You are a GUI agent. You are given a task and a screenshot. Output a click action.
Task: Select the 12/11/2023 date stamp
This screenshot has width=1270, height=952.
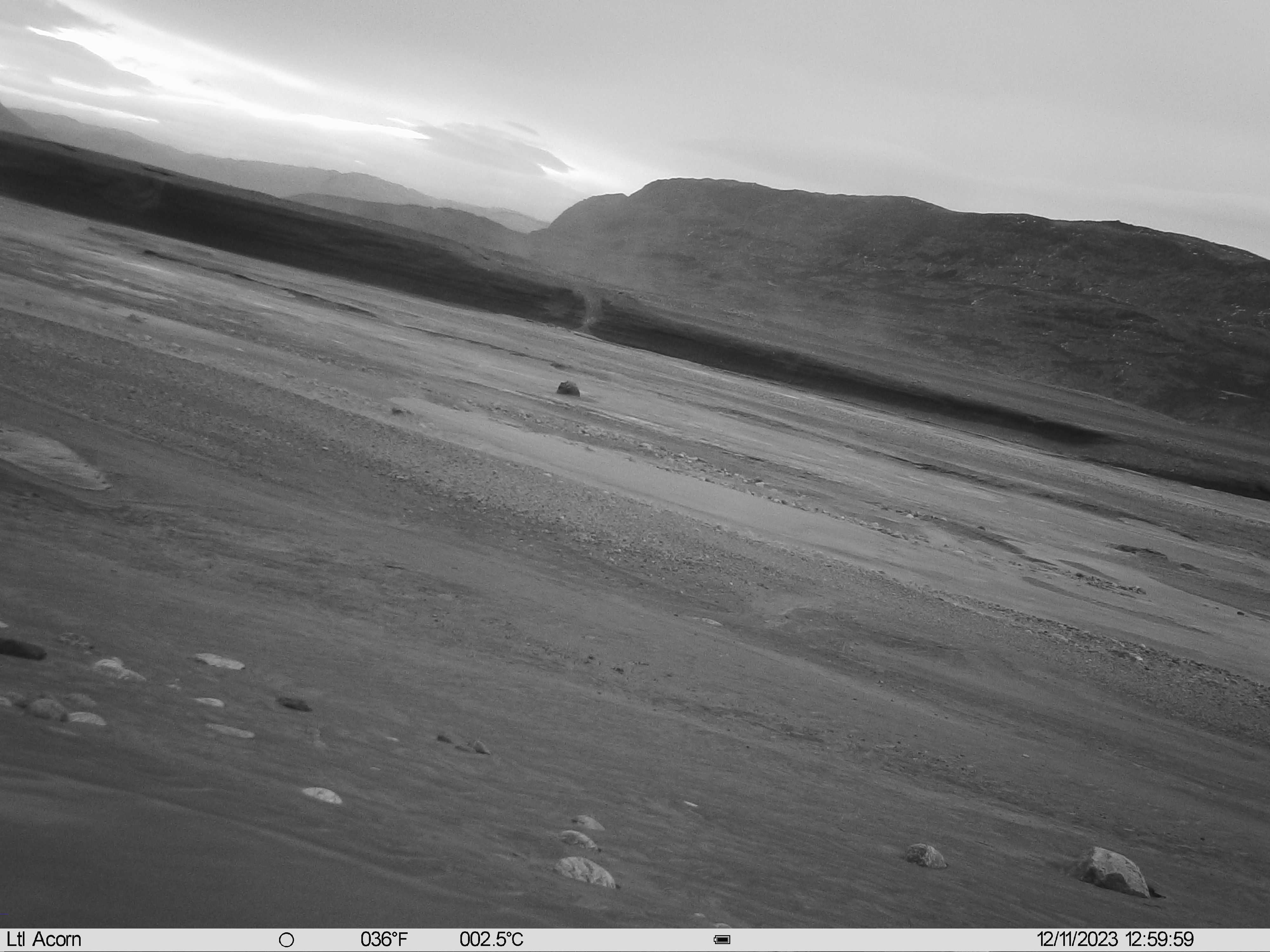[1078, 939]
